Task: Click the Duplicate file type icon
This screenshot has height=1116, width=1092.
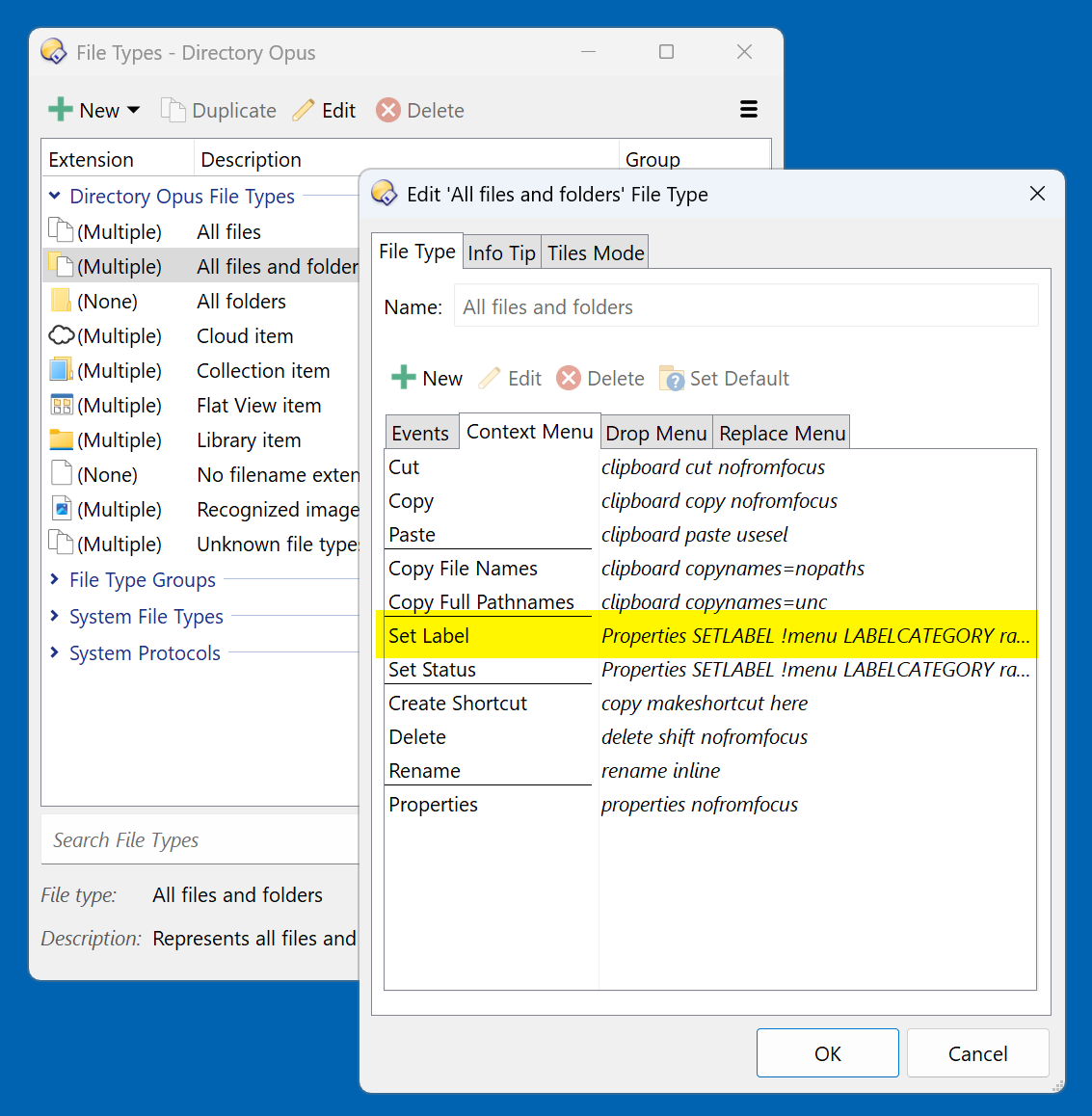Action: (173, 110)
